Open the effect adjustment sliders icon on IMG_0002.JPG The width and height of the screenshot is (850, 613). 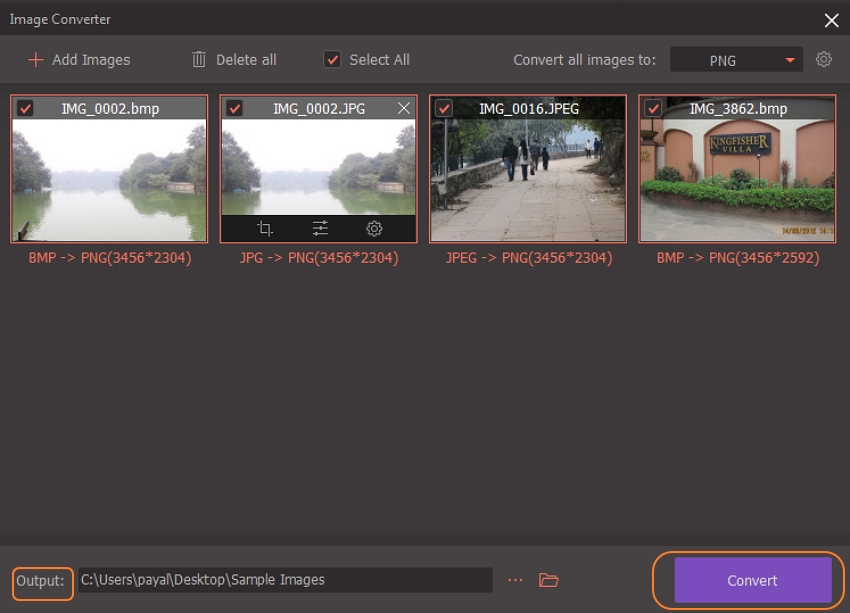[x=320, y=229]
